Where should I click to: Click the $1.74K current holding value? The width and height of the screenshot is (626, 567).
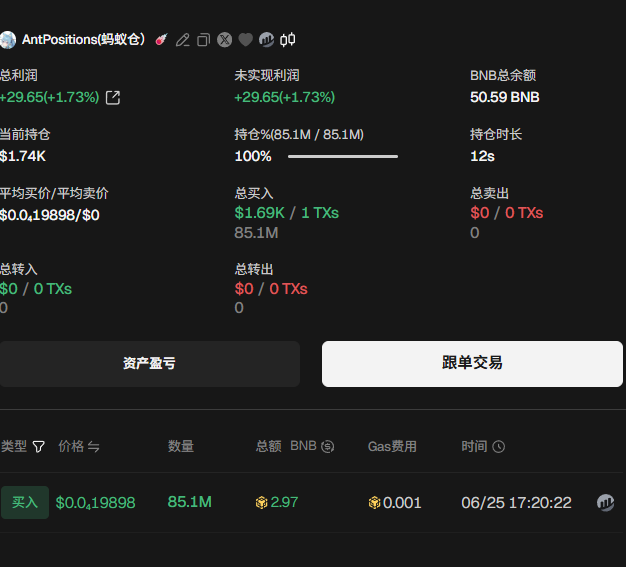(23, 156)
